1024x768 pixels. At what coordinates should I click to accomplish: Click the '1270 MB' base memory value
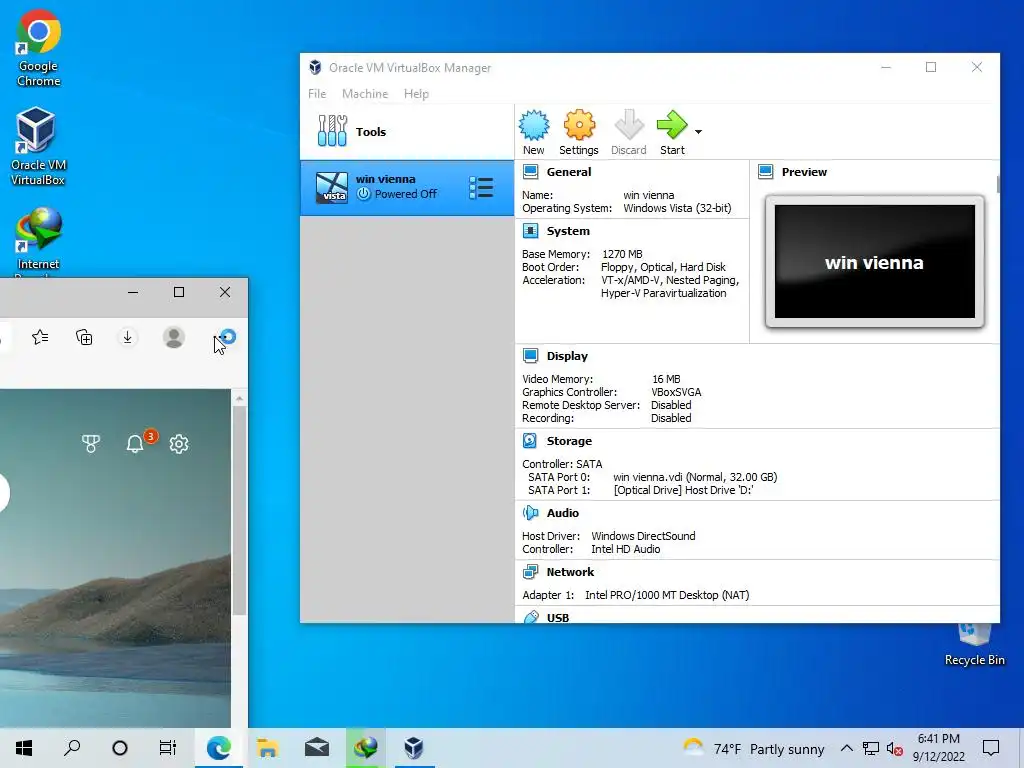622,253
